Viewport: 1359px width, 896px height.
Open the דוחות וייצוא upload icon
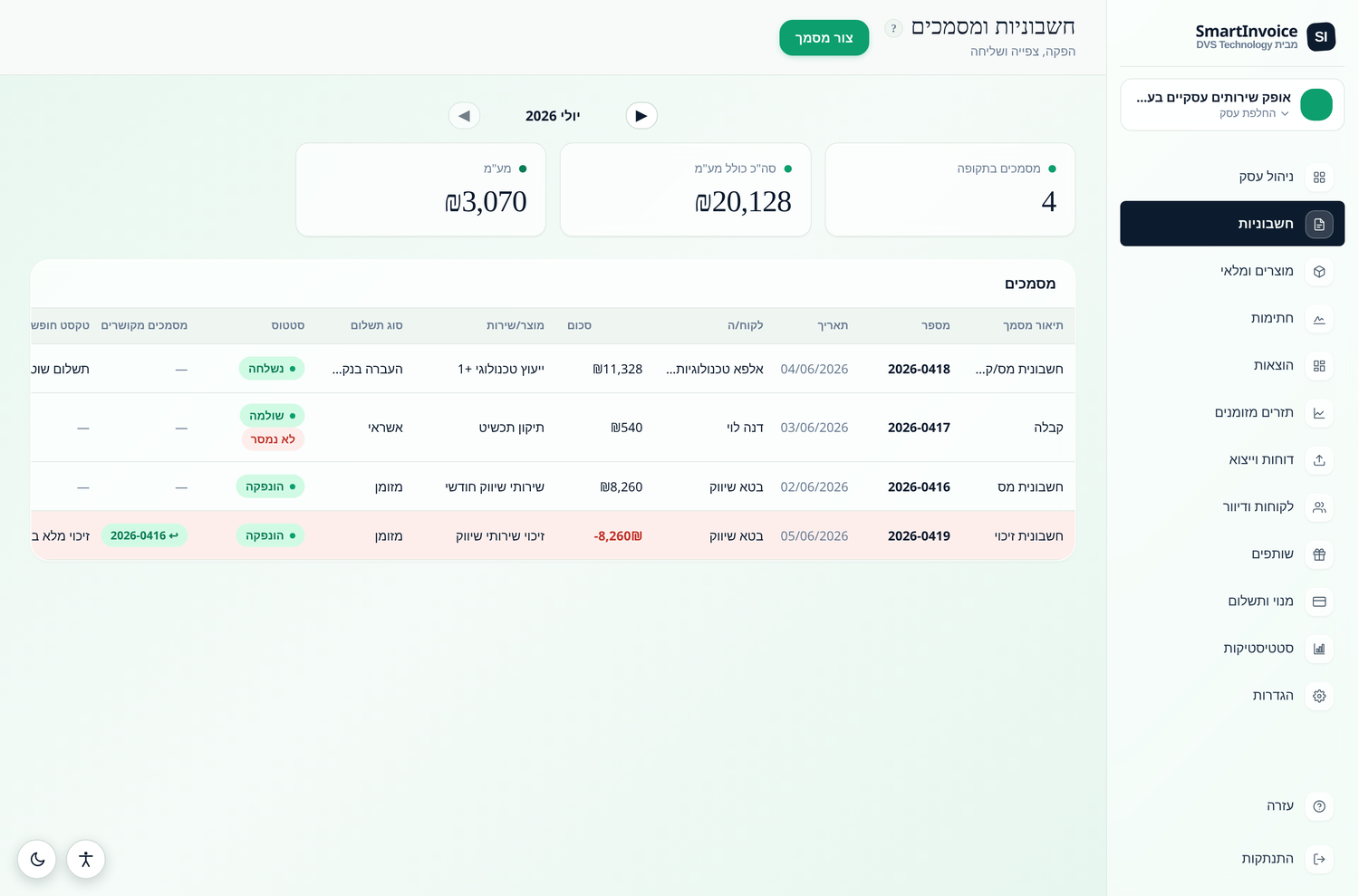click(1319, 459)
